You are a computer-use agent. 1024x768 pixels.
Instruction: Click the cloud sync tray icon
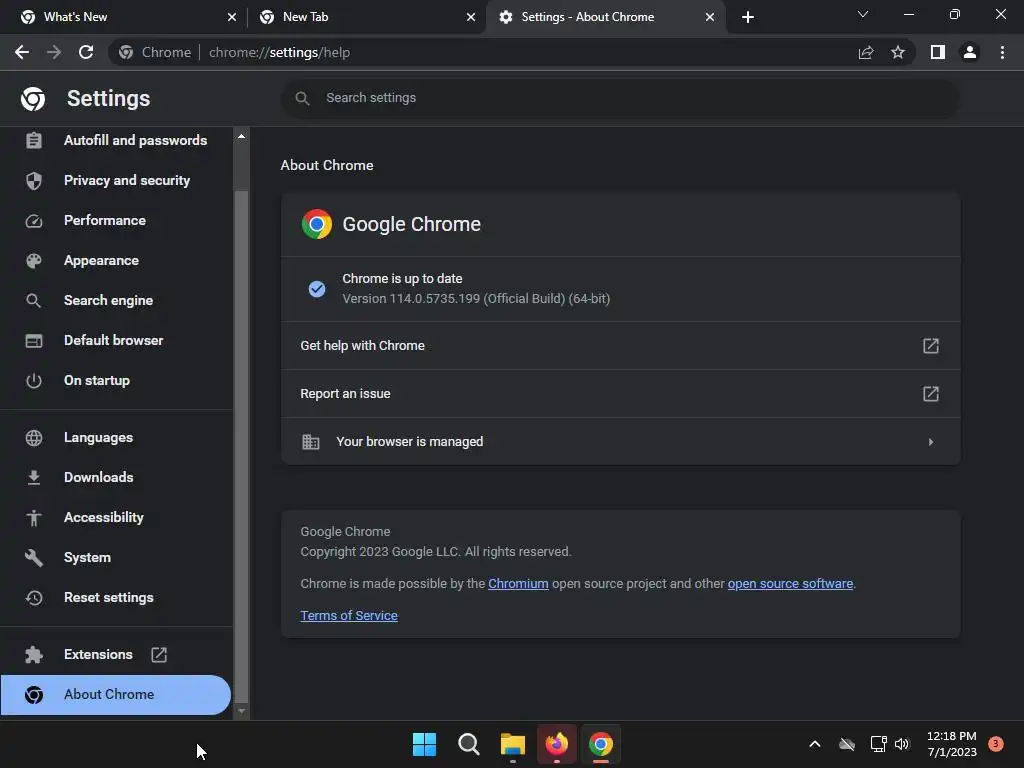(847, 744)
